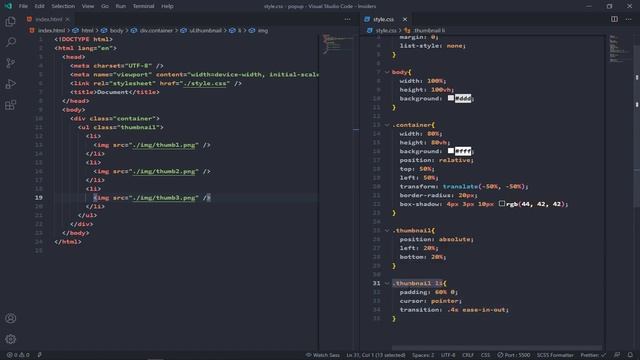640x360 pixels.
Task: Close the index.html tab
Action: 67,19
